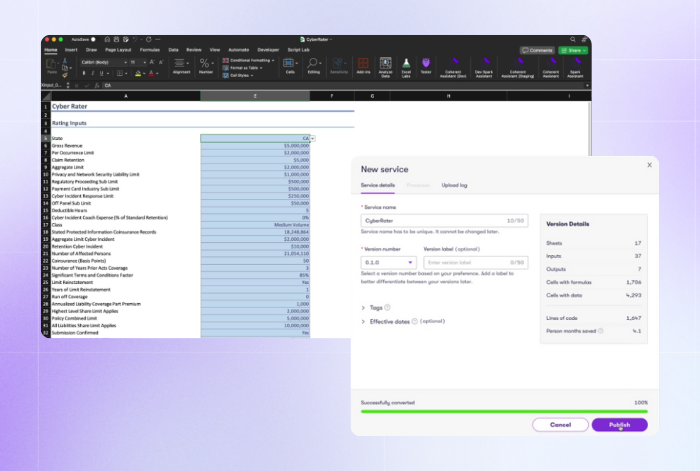Viewport: 700px width, 471px height.
Task: Click the Cut scissors icon
Action: (65, 61)
